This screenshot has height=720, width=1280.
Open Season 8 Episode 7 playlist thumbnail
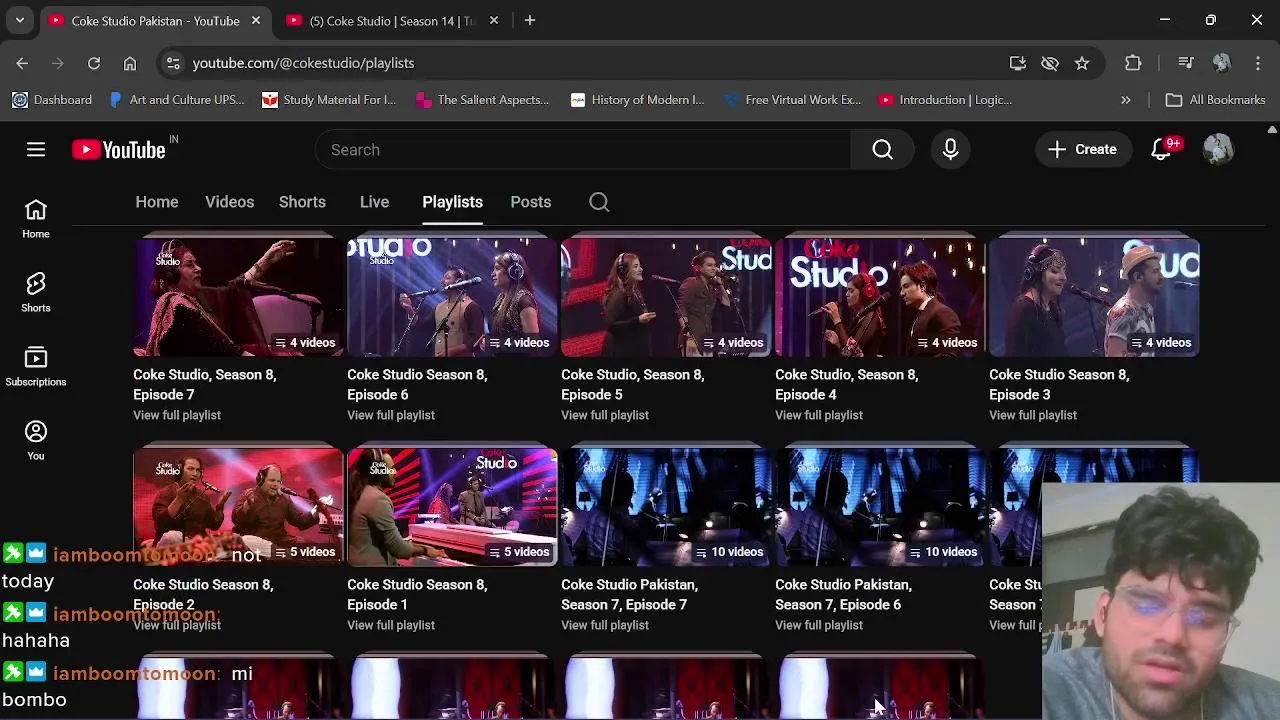[238, 298]
